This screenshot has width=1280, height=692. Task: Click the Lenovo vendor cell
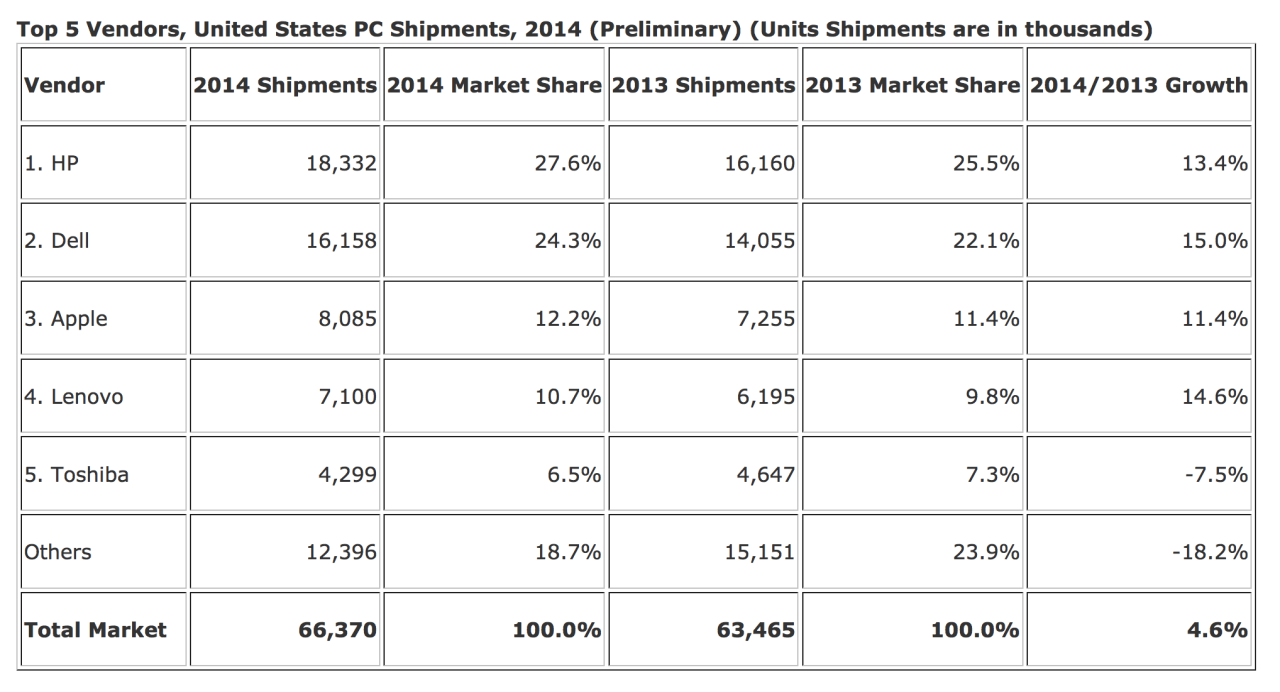[x=73, y=397]
